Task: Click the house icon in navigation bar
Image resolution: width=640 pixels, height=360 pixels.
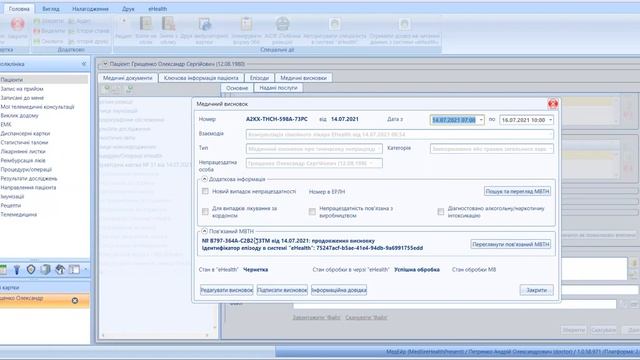Action: 60,269
